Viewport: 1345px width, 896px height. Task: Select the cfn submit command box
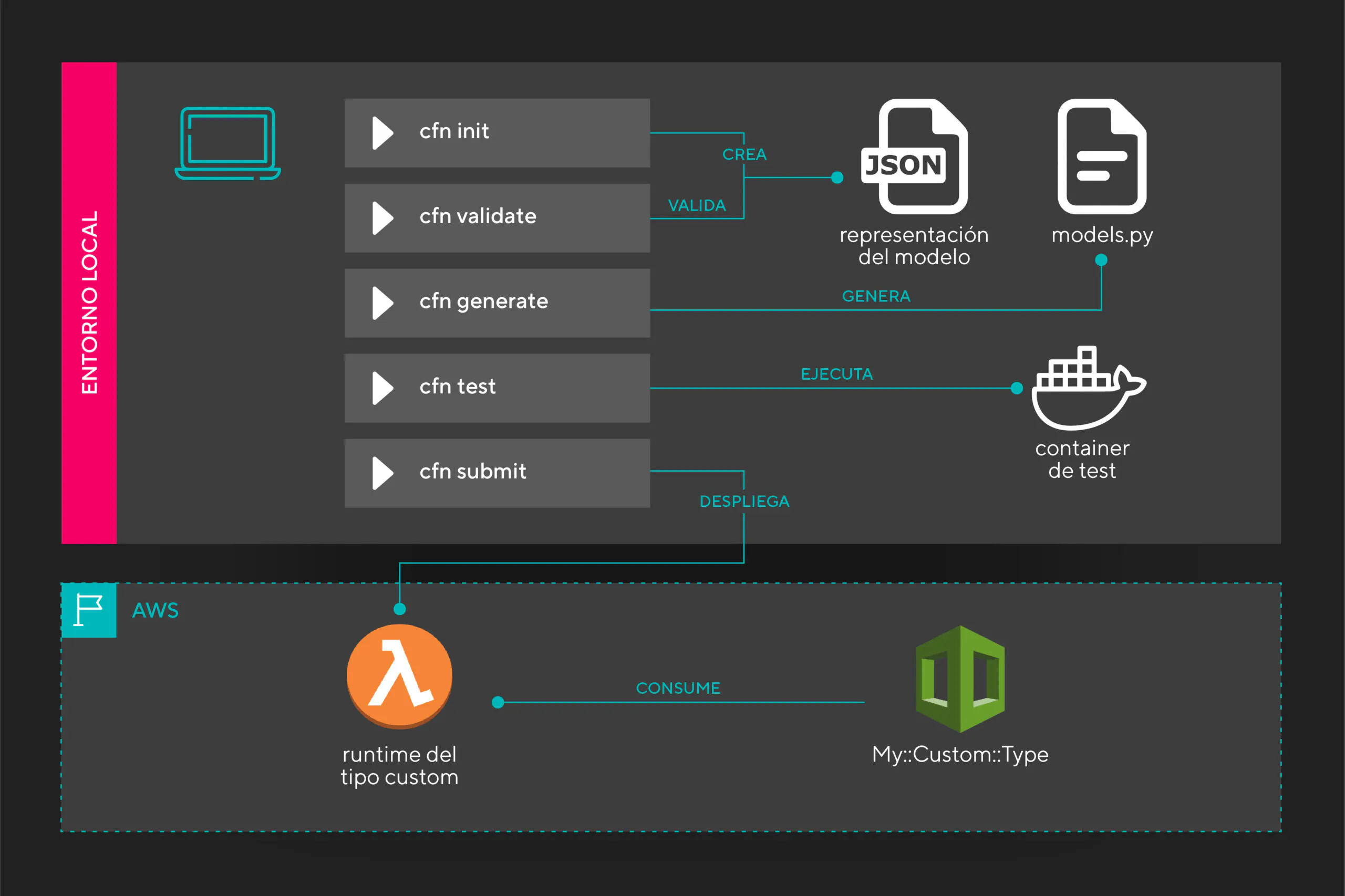(x=496, y=473)
